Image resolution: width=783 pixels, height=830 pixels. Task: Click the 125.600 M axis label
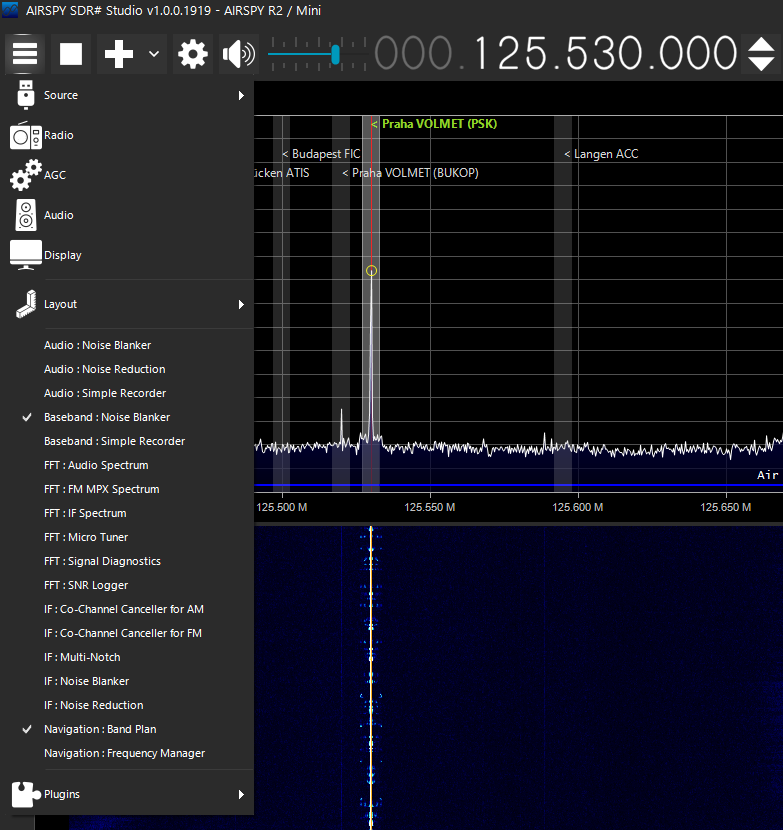[578, 507]
